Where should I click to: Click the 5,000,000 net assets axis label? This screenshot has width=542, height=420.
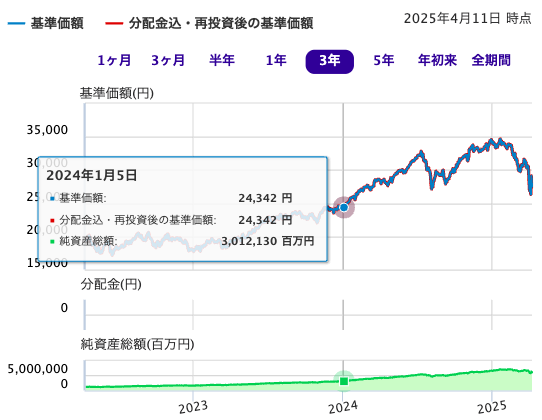(38, 369)
